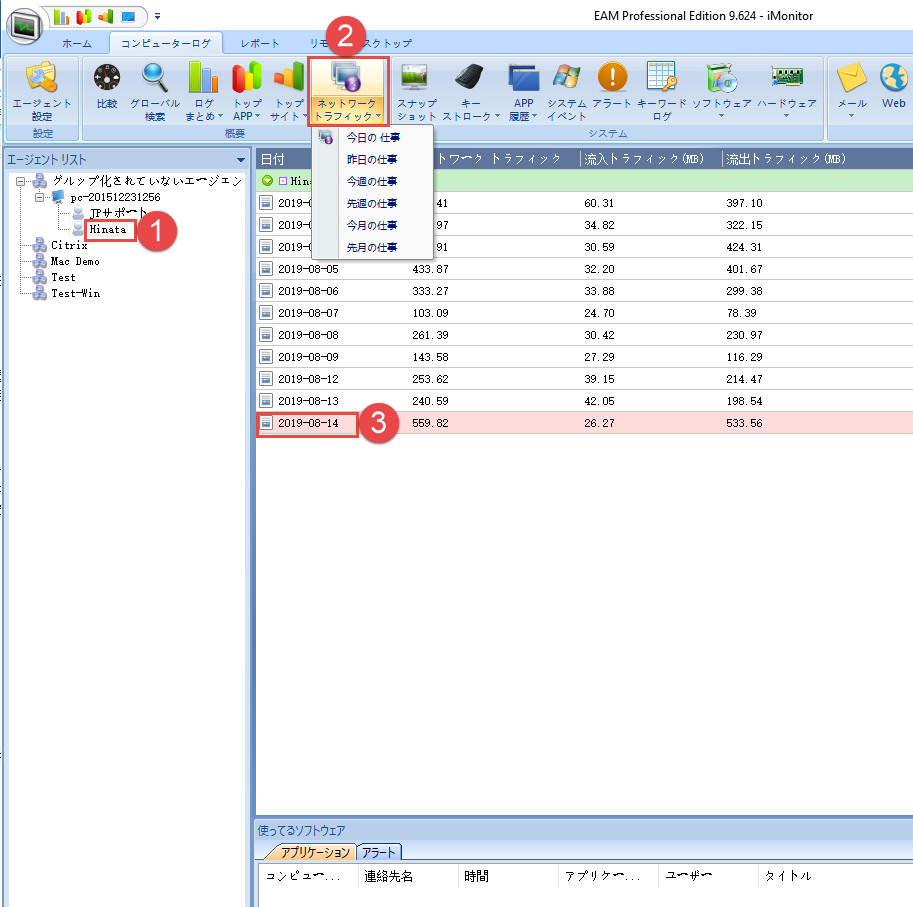The width and height of the screenshot is (913, 907).
Task: Select 今日の仕事 from the dropdown menu
Action: pyautogui.click(x=373, y=137)
